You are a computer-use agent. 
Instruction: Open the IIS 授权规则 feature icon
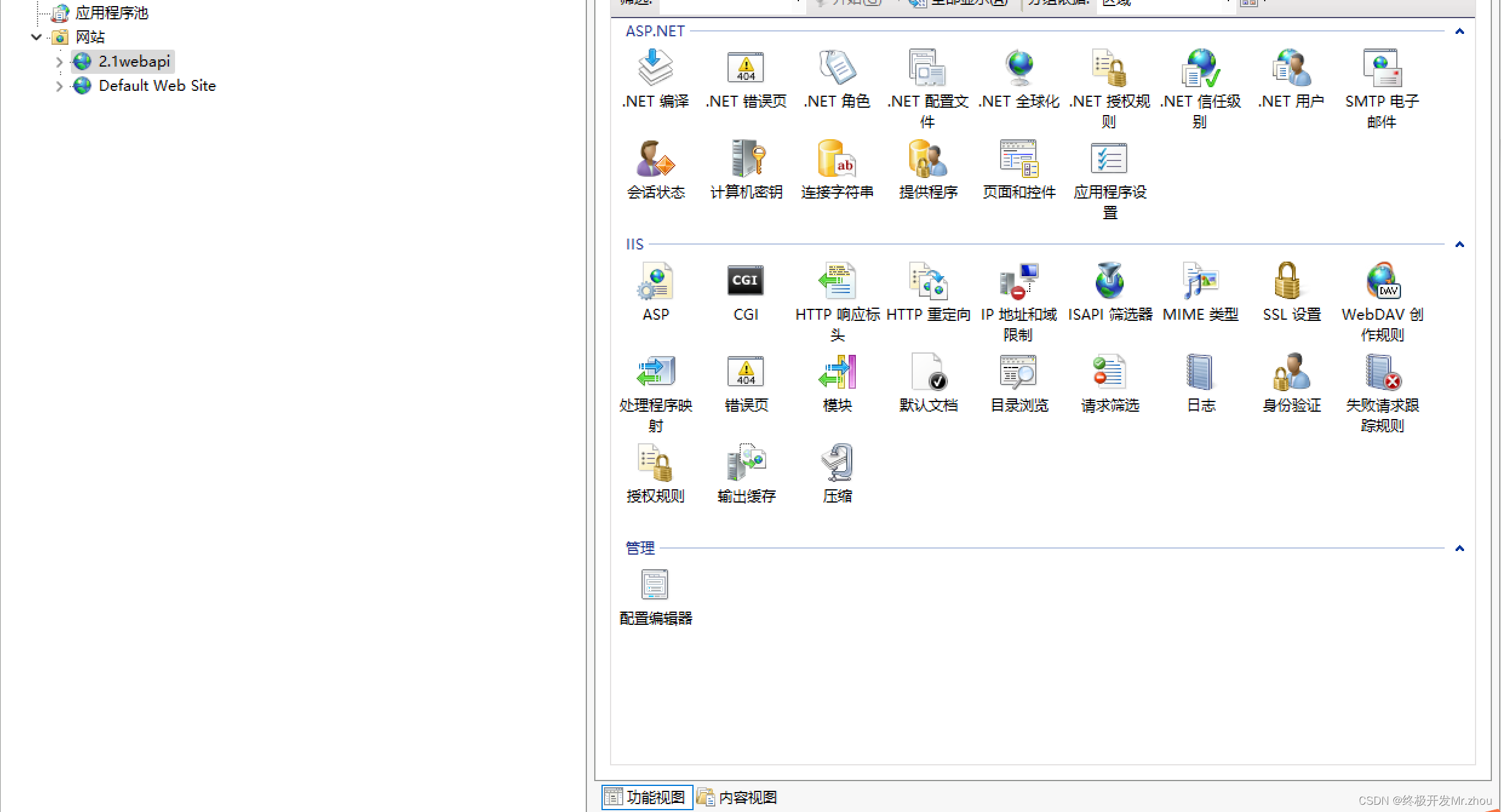655,463
